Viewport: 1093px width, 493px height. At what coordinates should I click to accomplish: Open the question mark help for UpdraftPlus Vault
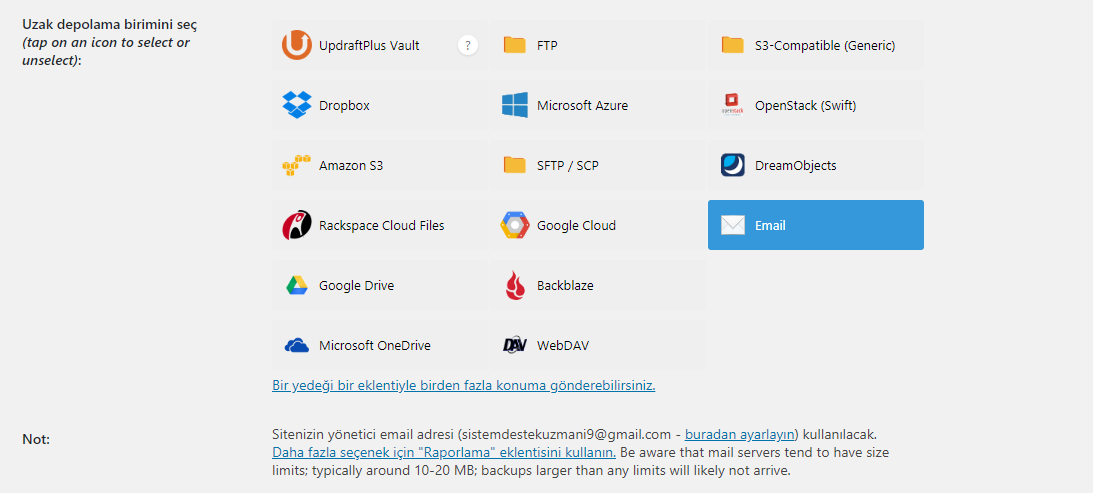coord(468,45)
